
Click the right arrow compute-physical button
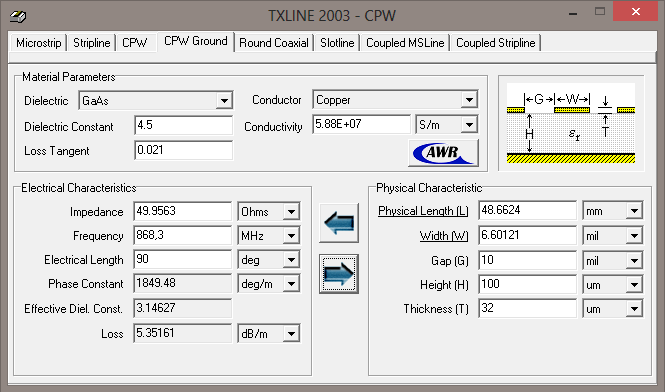(339, 274)
